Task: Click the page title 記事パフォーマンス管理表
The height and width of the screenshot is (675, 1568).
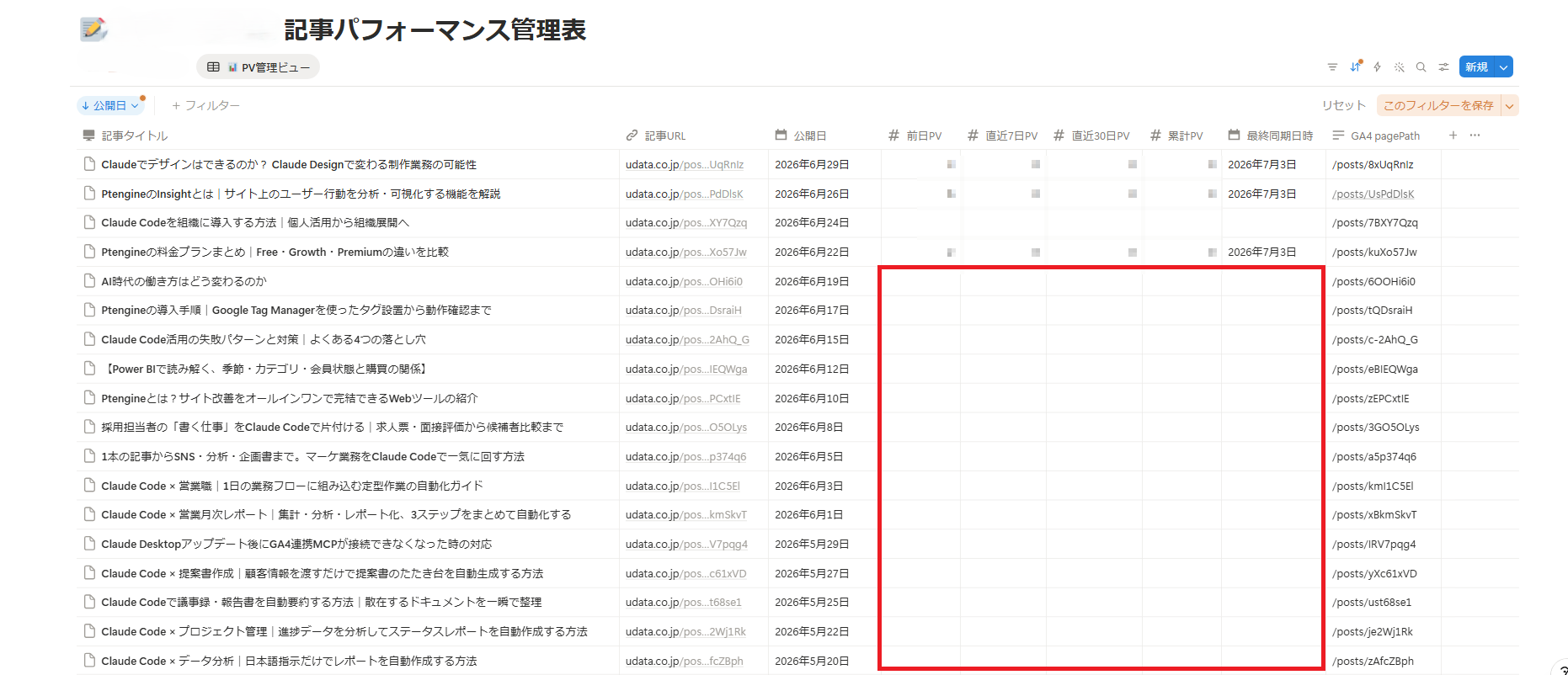Action: click(435, 29)
